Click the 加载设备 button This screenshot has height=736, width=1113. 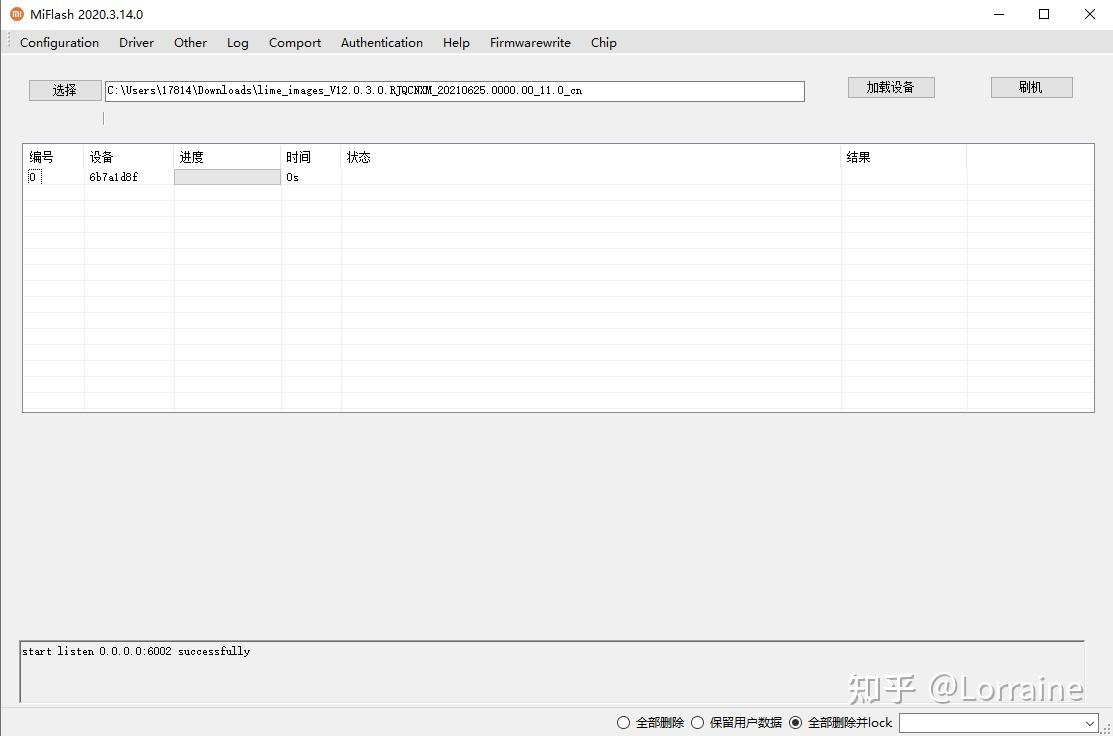tap(891, 87)
